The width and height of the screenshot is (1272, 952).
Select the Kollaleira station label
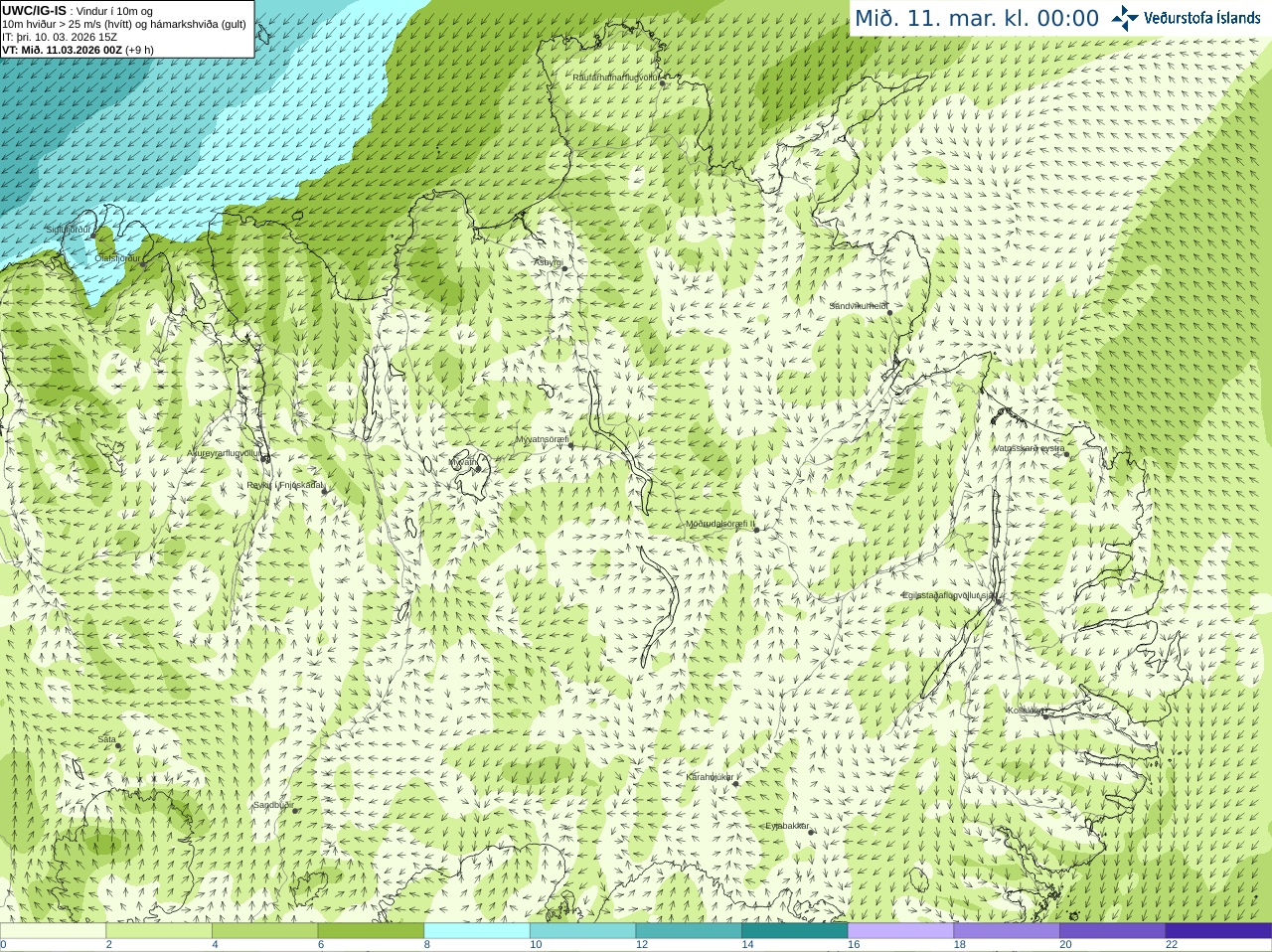[1026, 711]
